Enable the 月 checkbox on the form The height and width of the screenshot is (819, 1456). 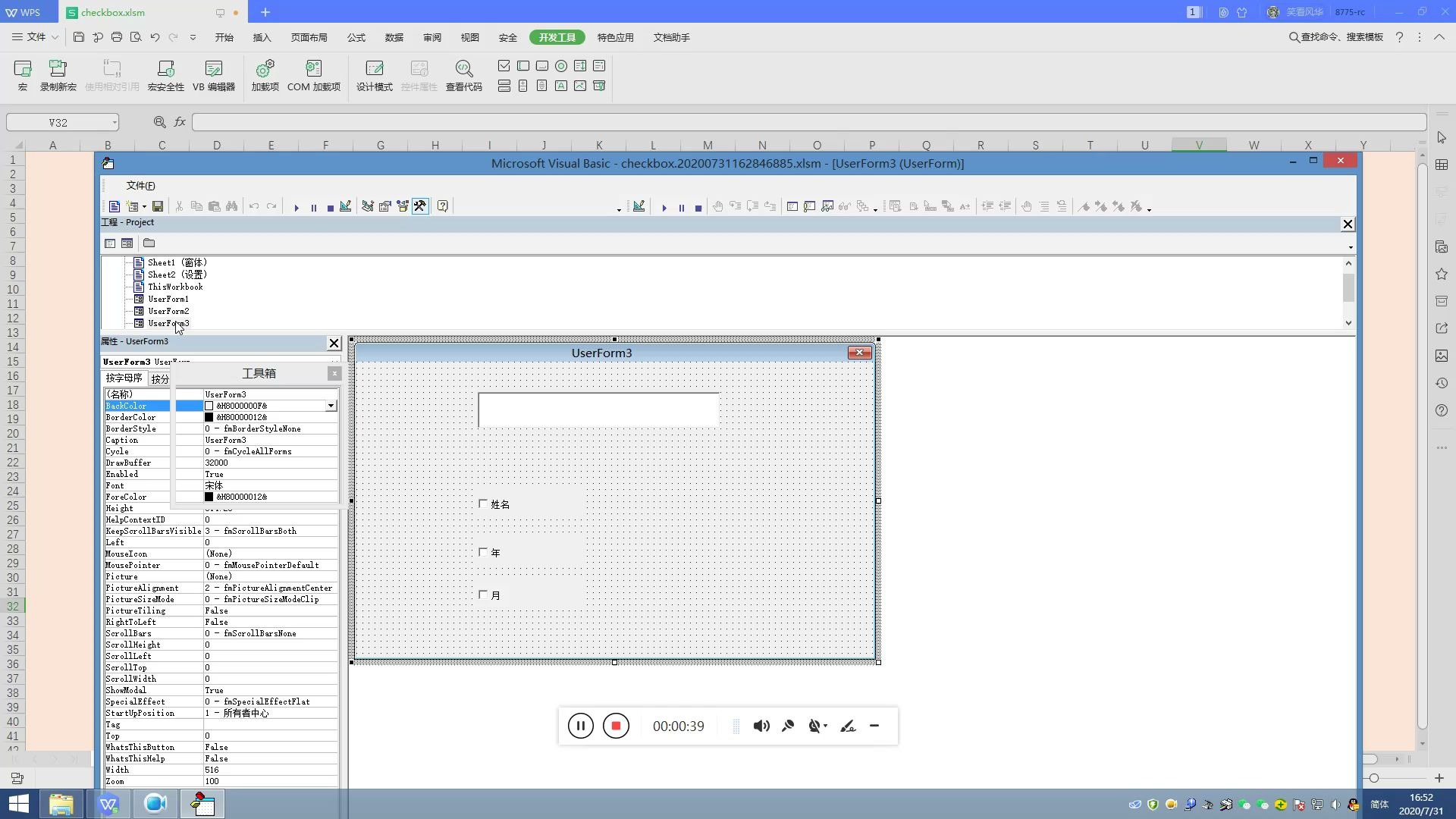483,595
